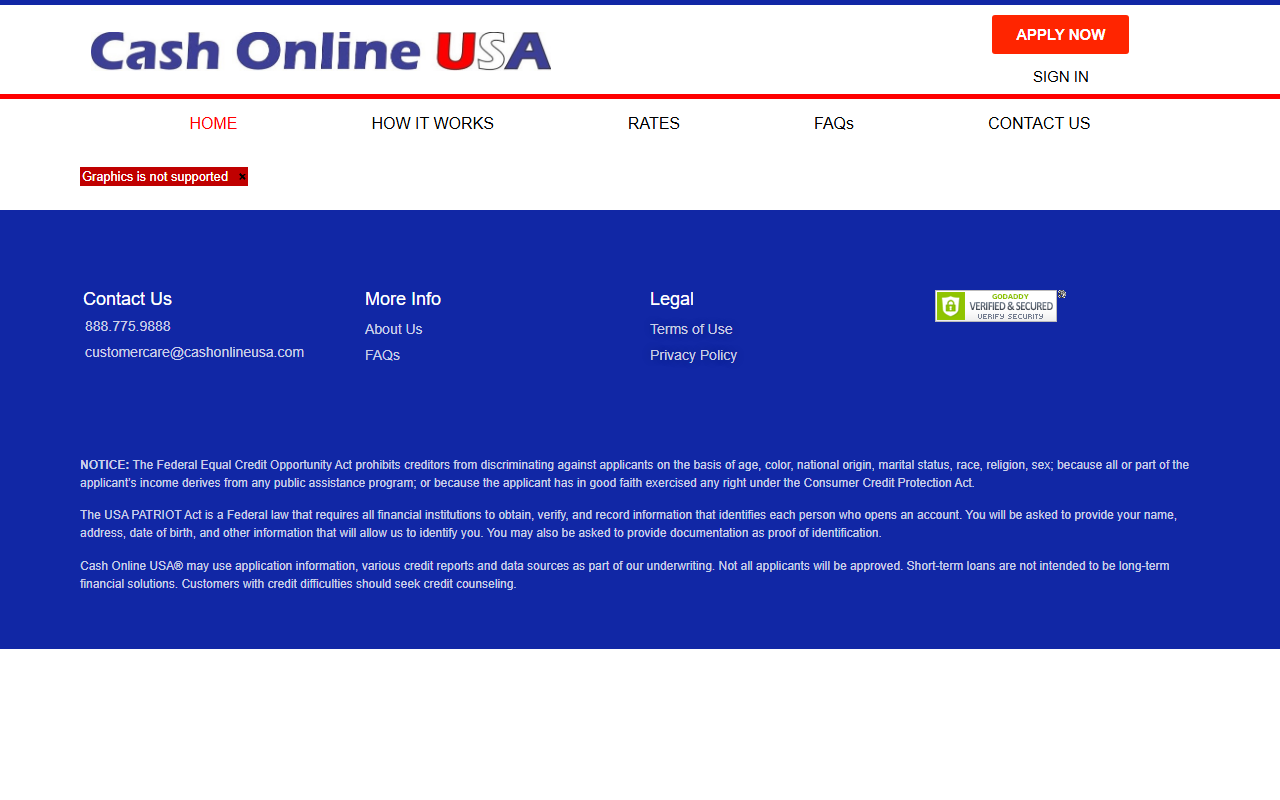Open the FAQs link under More Info

click(382, 355)
